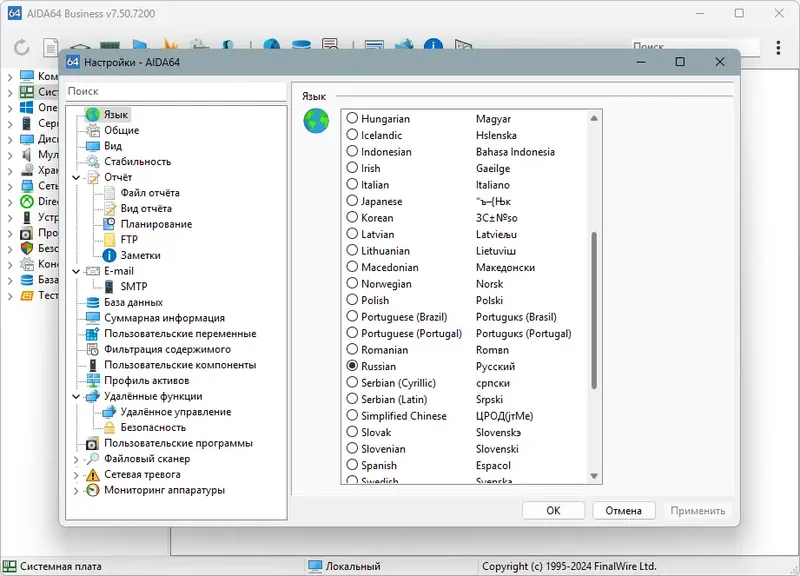Viewport: 800px width, 576px height.
Task: Click the OK button
Action: click(554, 510)
